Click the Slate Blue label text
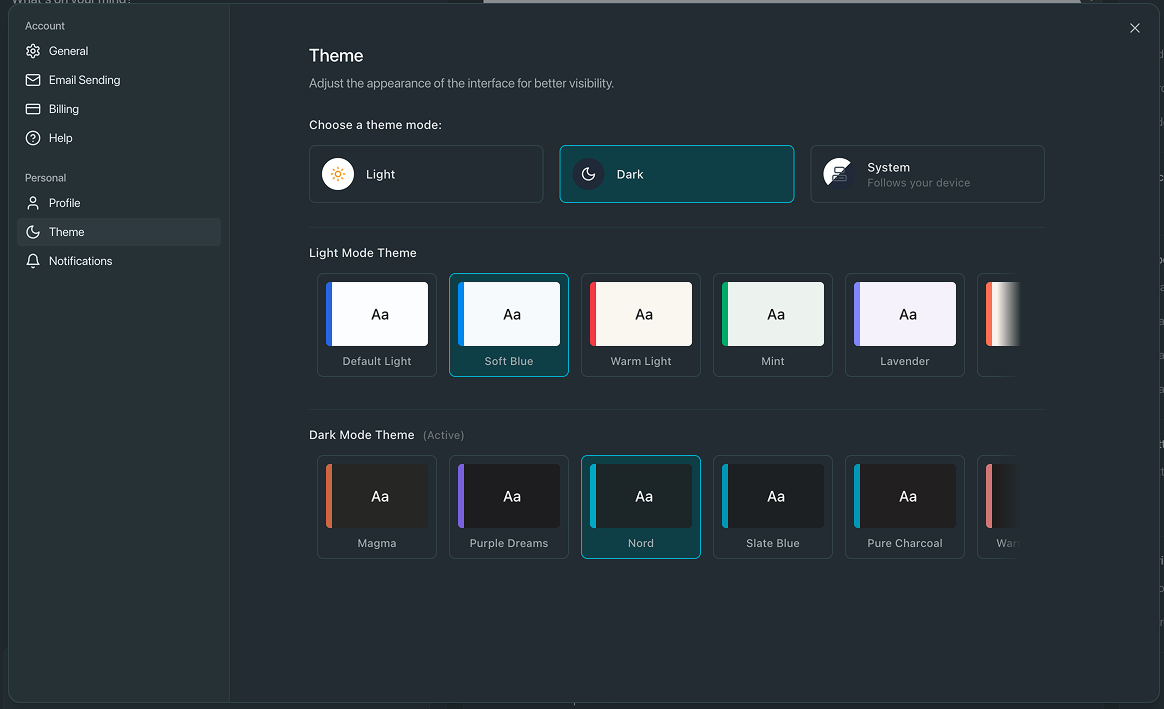The image size is (1164, 709). 773,543
